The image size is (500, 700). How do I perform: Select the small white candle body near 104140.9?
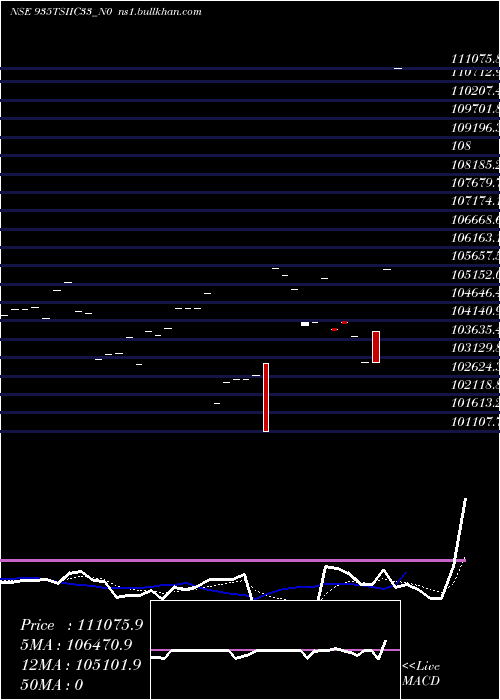tap(305, 324)
